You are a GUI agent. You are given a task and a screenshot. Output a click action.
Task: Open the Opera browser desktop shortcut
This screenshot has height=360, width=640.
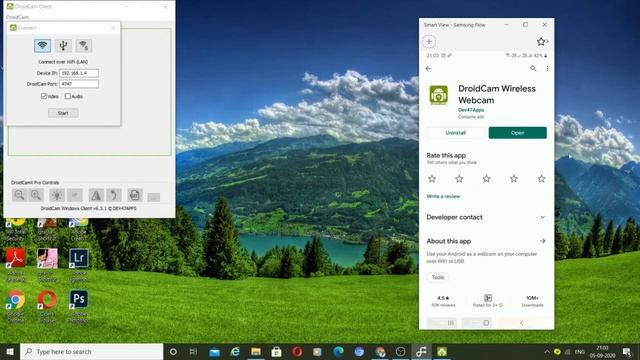point(47,306)
